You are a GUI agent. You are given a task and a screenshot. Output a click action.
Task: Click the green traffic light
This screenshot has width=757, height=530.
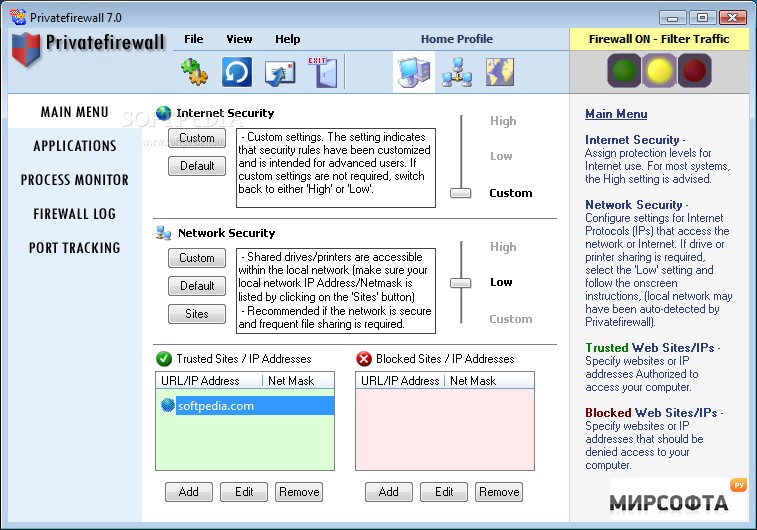tap(624, 70)
